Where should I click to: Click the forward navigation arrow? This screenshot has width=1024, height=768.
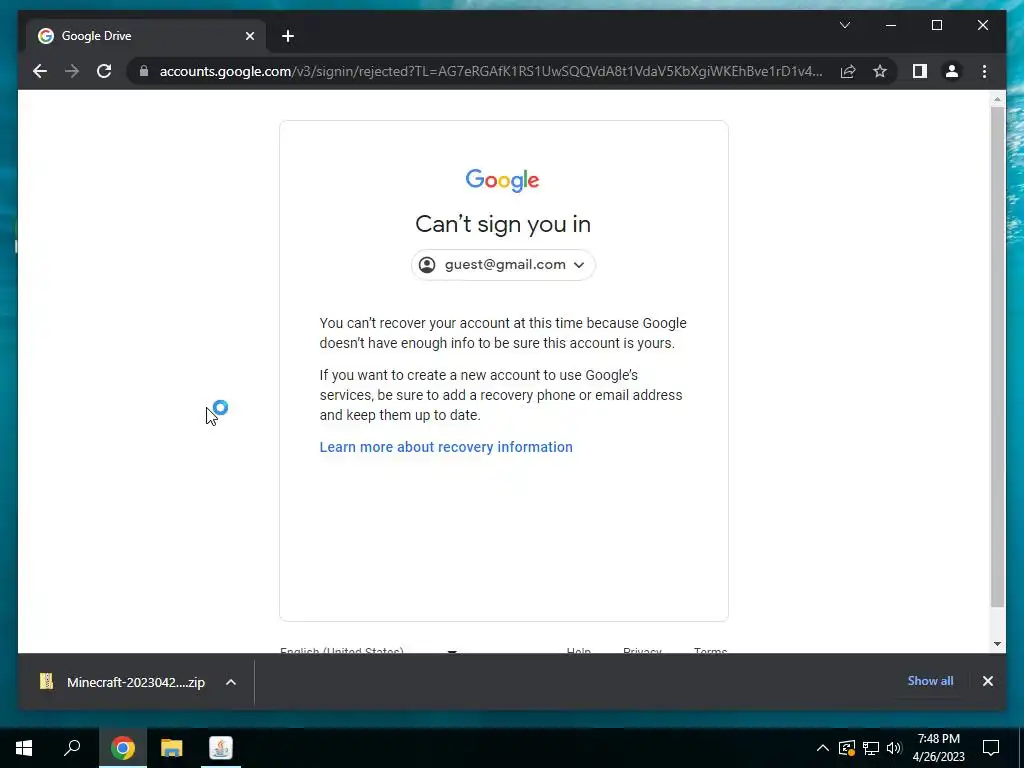tap(72, 71)
